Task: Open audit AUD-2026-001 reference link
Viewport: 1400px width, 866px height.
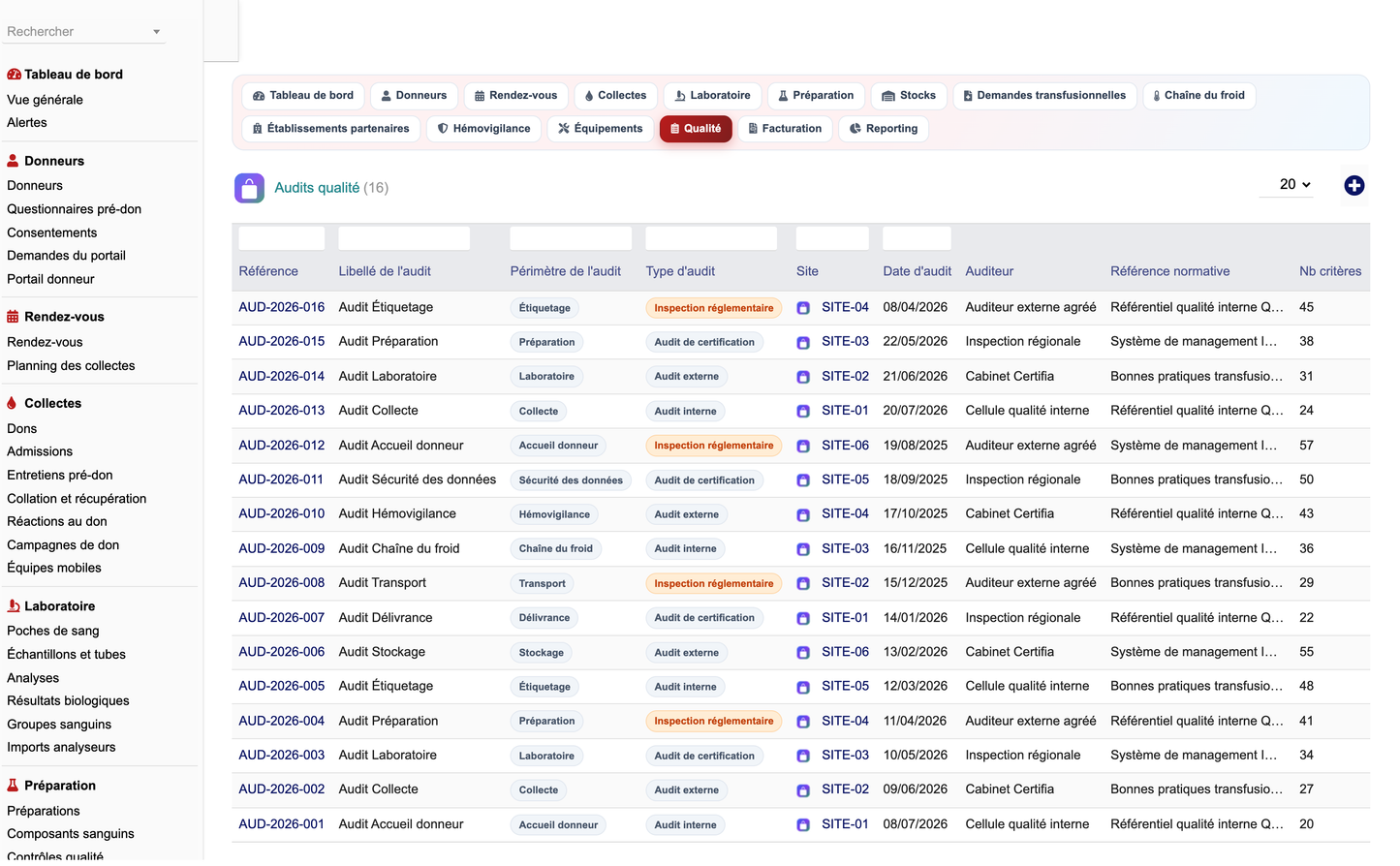Action: point(282,824)
